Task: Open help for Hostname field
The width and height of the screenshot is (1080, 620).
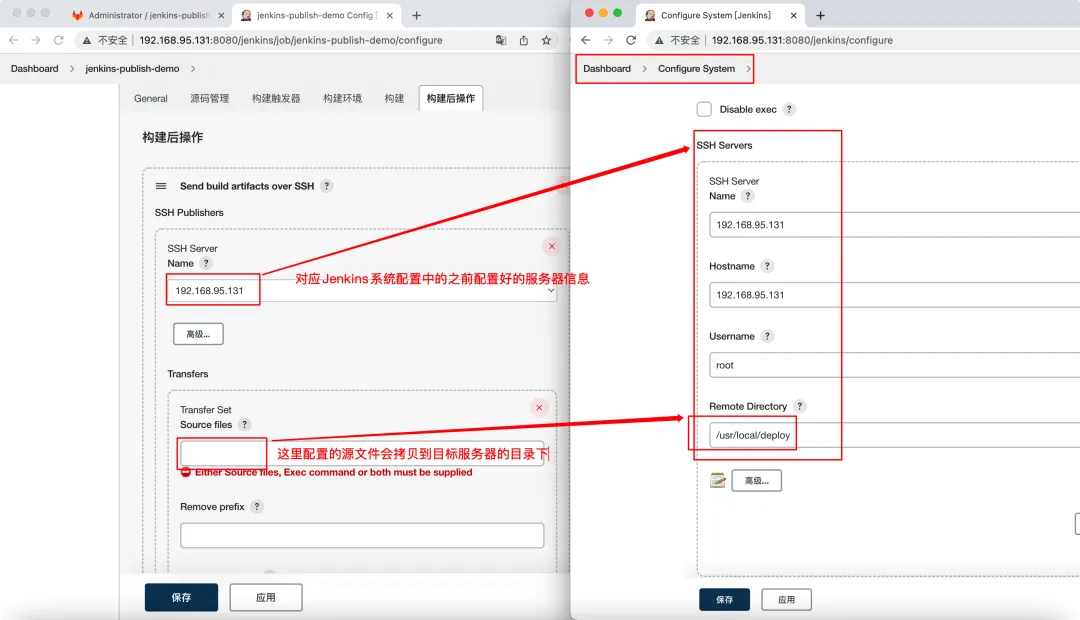Action: click(767, 266)
